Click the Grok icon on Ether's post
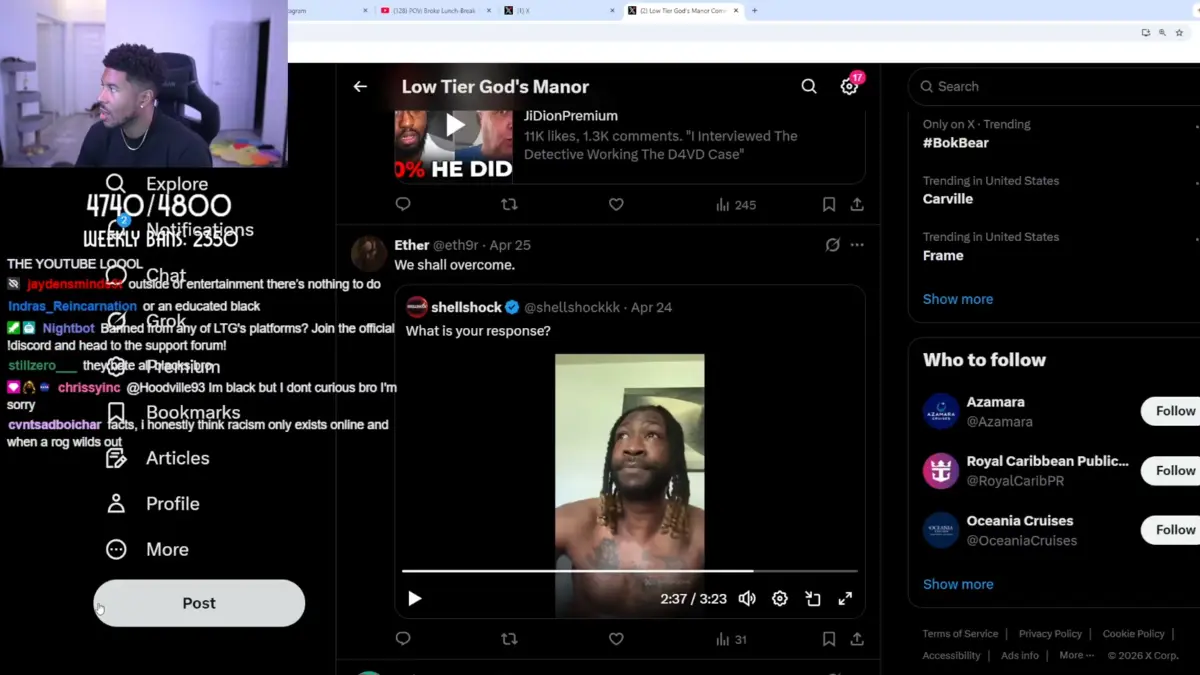1200x675 pixels. pos(832,245)
